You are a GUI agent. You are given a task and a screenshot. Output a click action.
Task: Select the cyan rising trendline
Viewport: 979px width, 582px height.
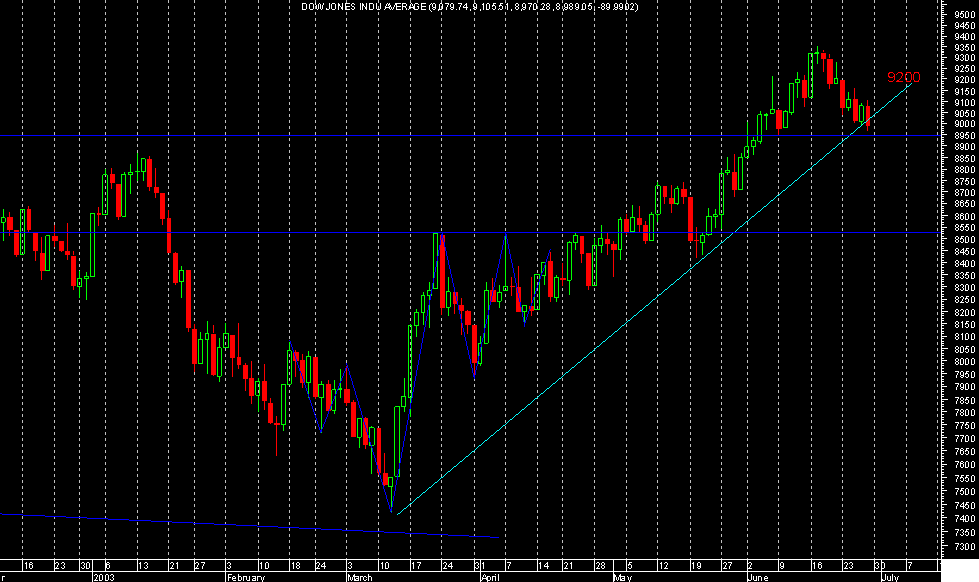(x=654, y=298)
